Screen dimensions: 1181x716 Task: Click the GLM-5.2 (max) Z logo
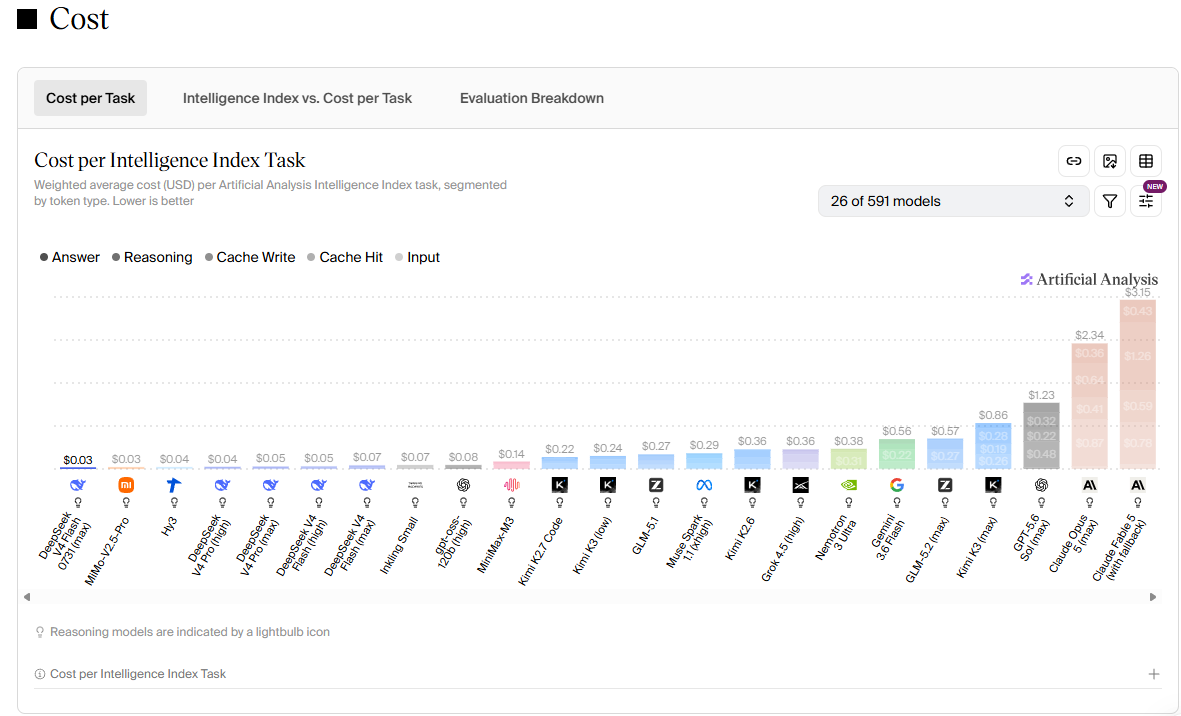click(945, 485)
